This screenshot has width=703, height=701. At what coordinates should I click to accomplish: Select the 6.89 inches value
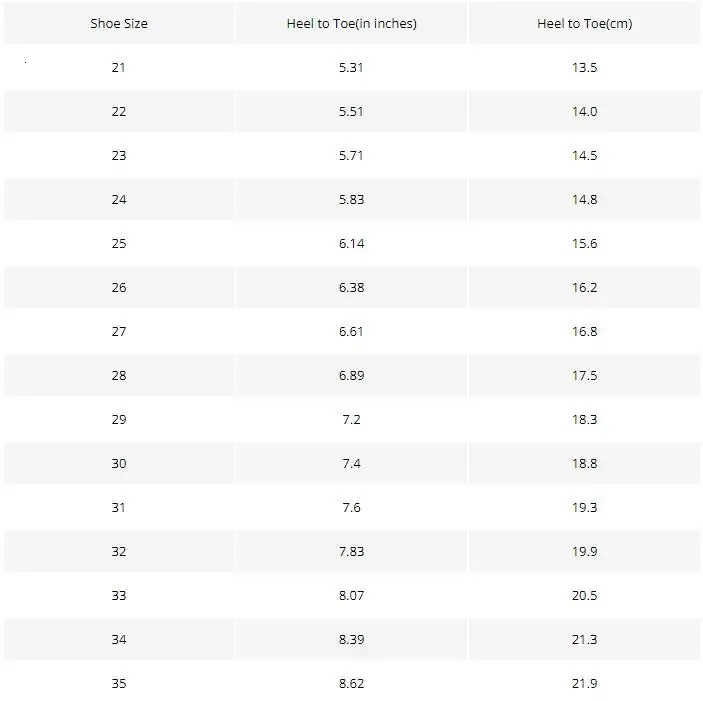pos(351,376)
